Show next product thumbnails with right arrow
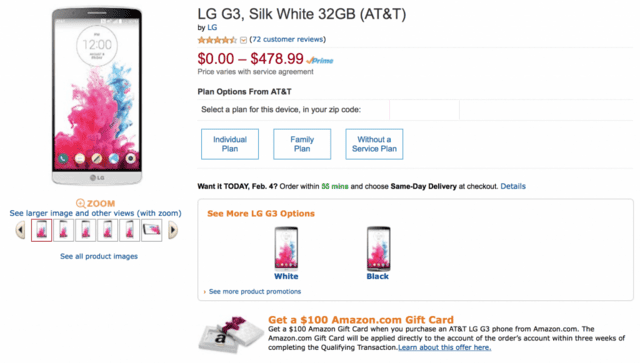Screen dimensions: 640x363 [x=173, y=230]
